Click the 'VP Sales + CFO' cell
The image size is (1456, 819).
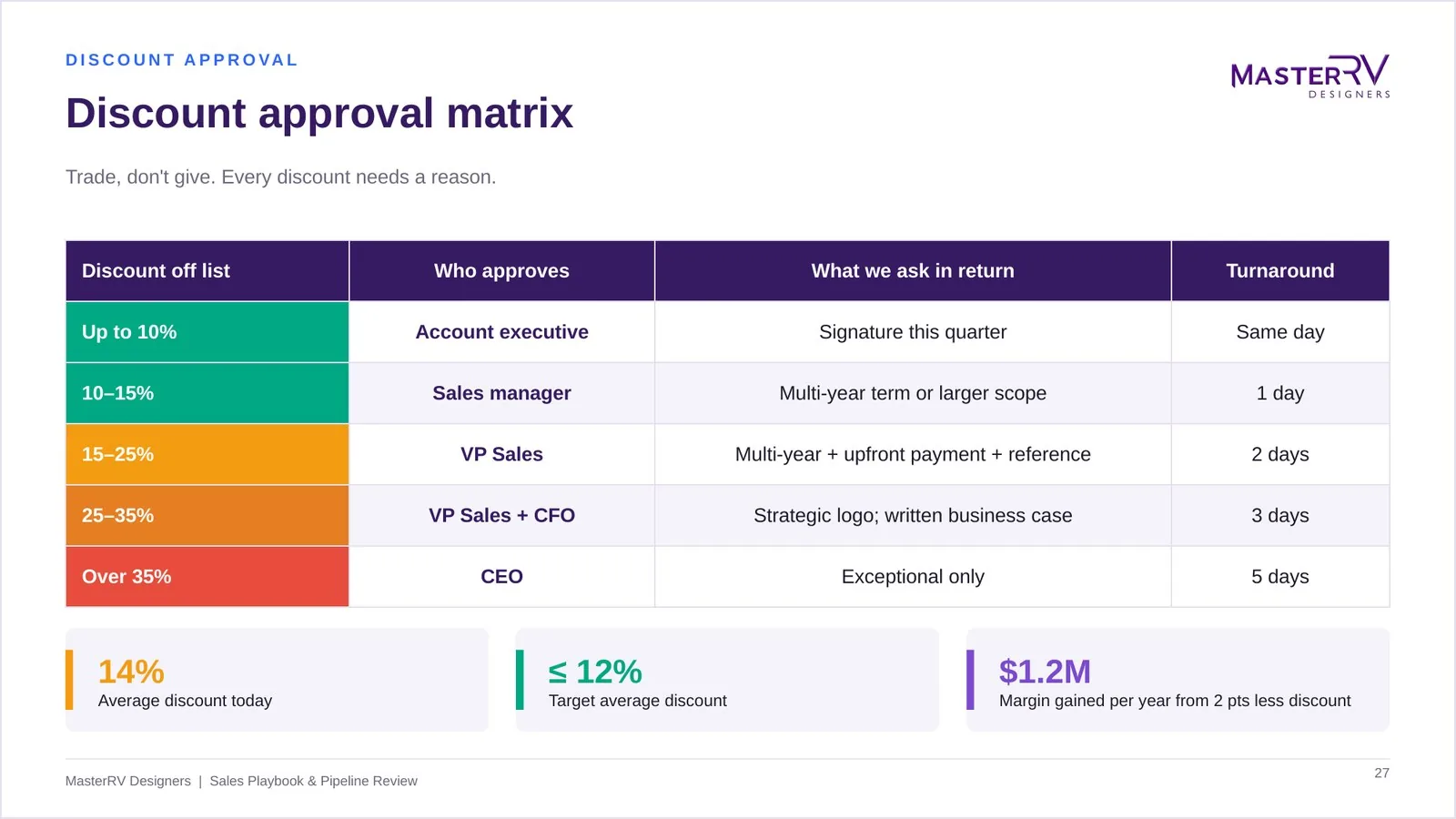click(501, 515)
